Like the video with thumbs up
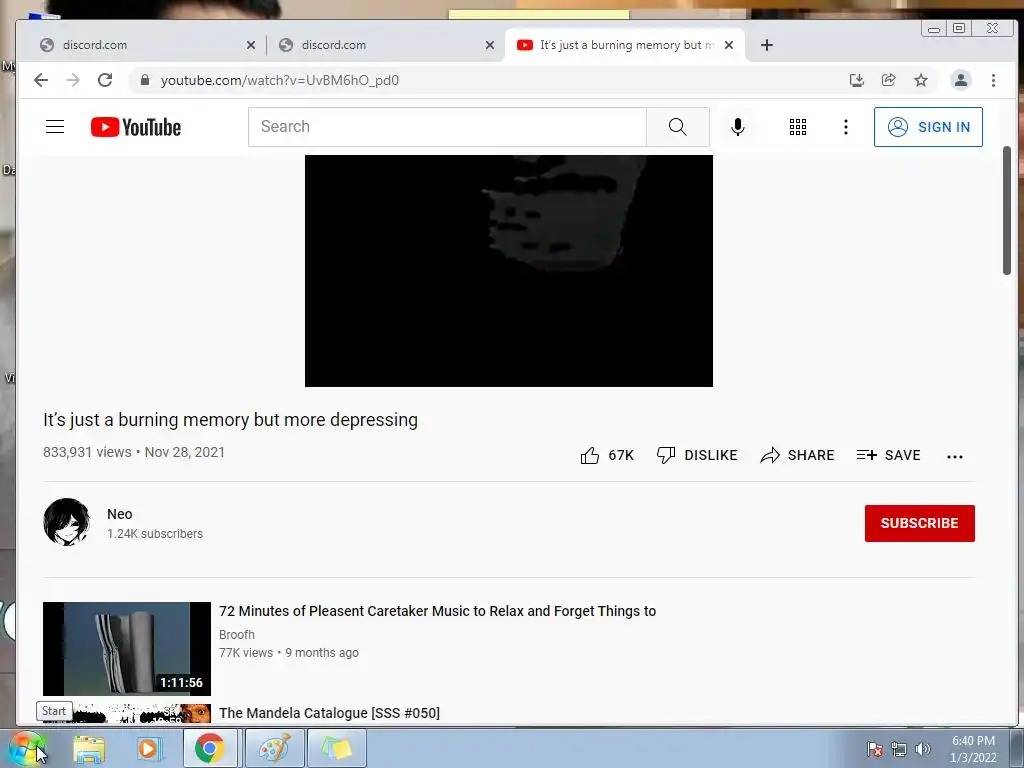 click(x=607, y=455)
